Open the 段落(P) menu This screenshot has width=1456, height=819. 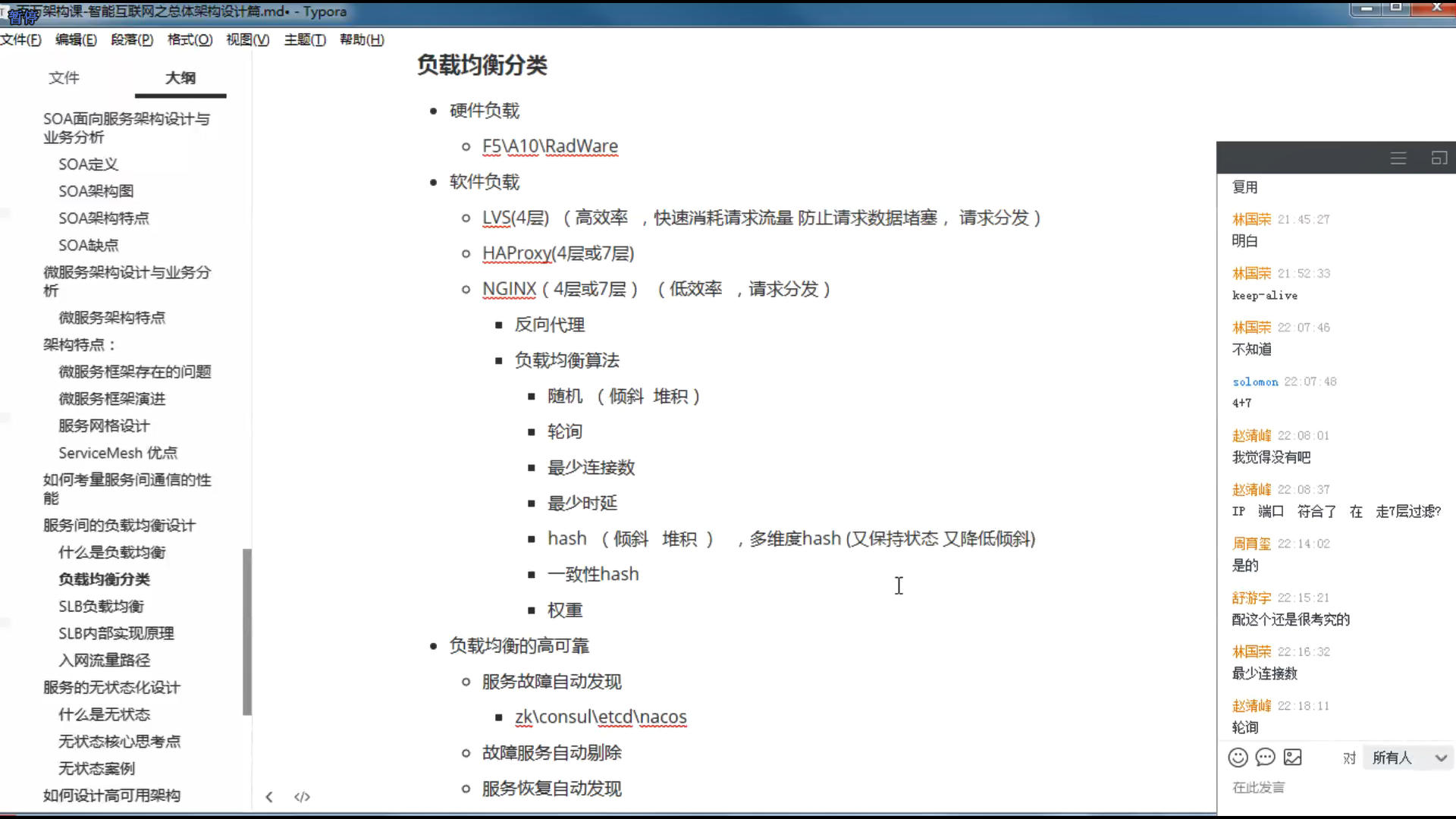pyautogui.click(x=132, y=39)
